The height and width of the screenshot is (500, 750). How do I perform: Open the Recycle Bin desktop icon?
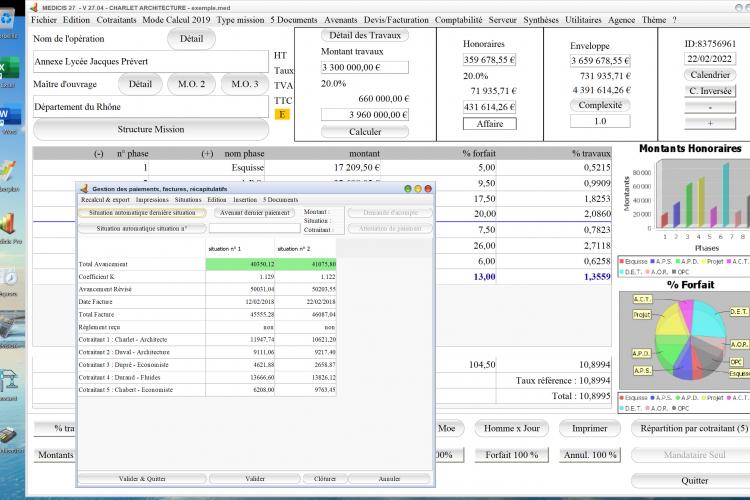tap(8, 20)
